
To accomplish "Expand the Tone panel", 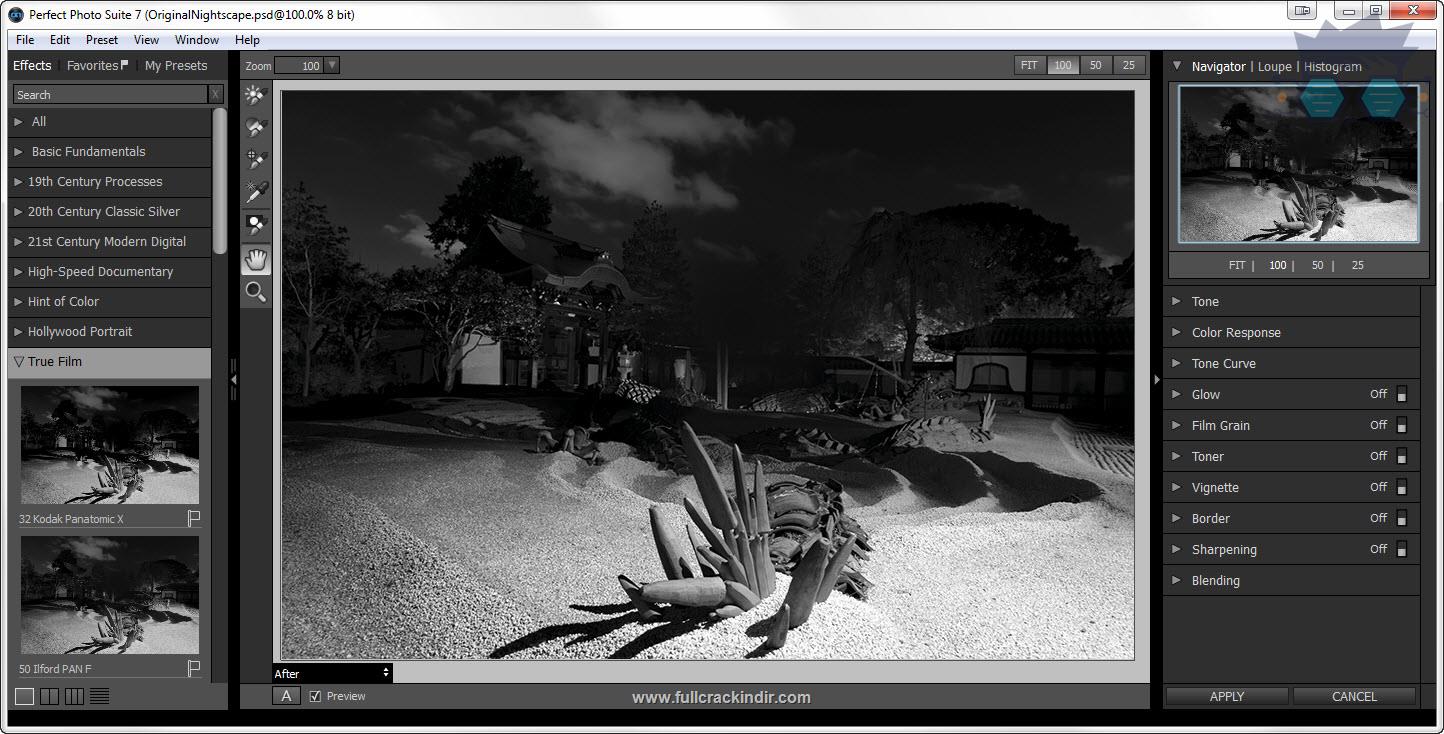I will (1291, 301).
